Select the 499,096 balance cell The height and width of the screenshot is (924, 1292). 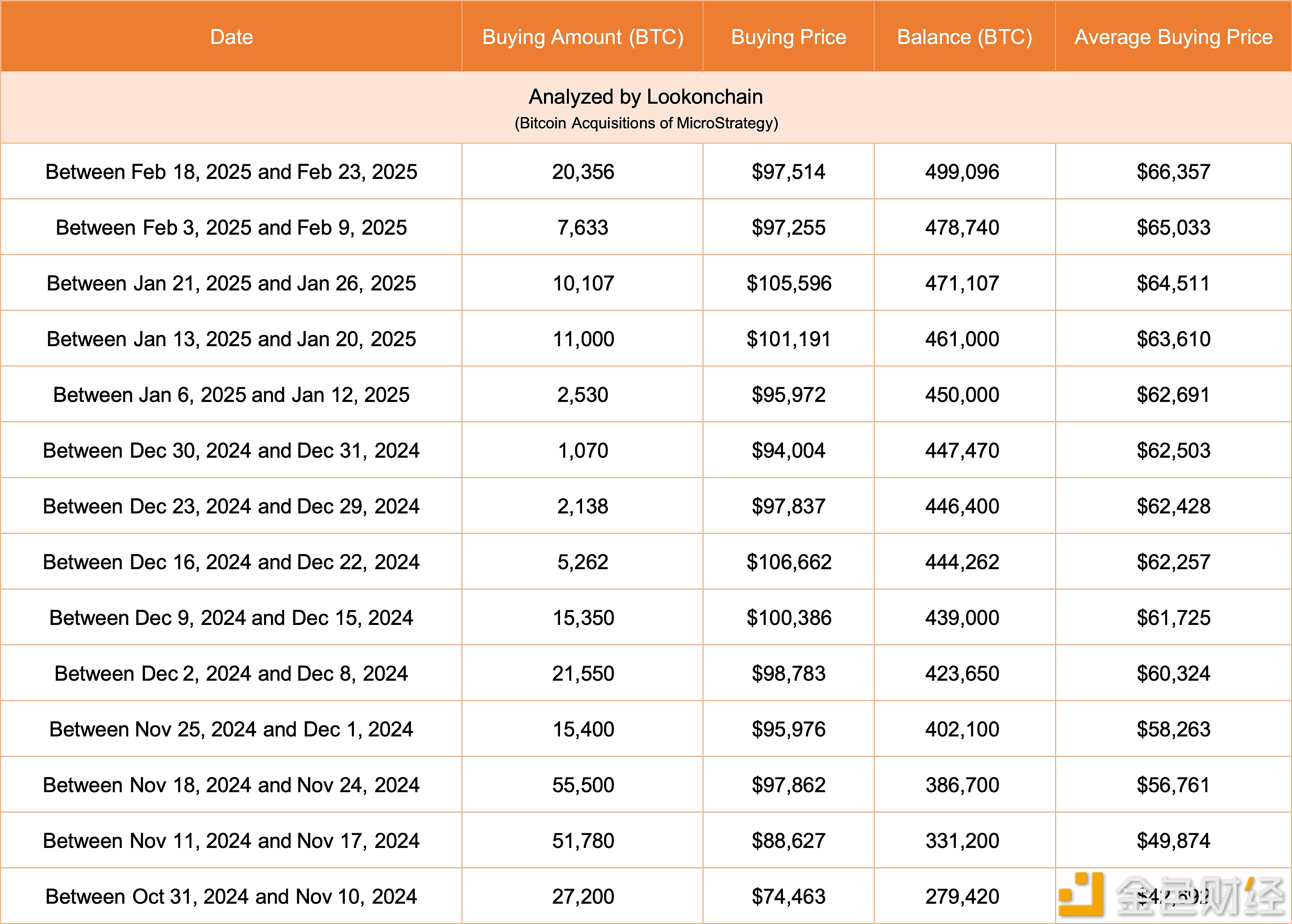(x=961, y=172)
